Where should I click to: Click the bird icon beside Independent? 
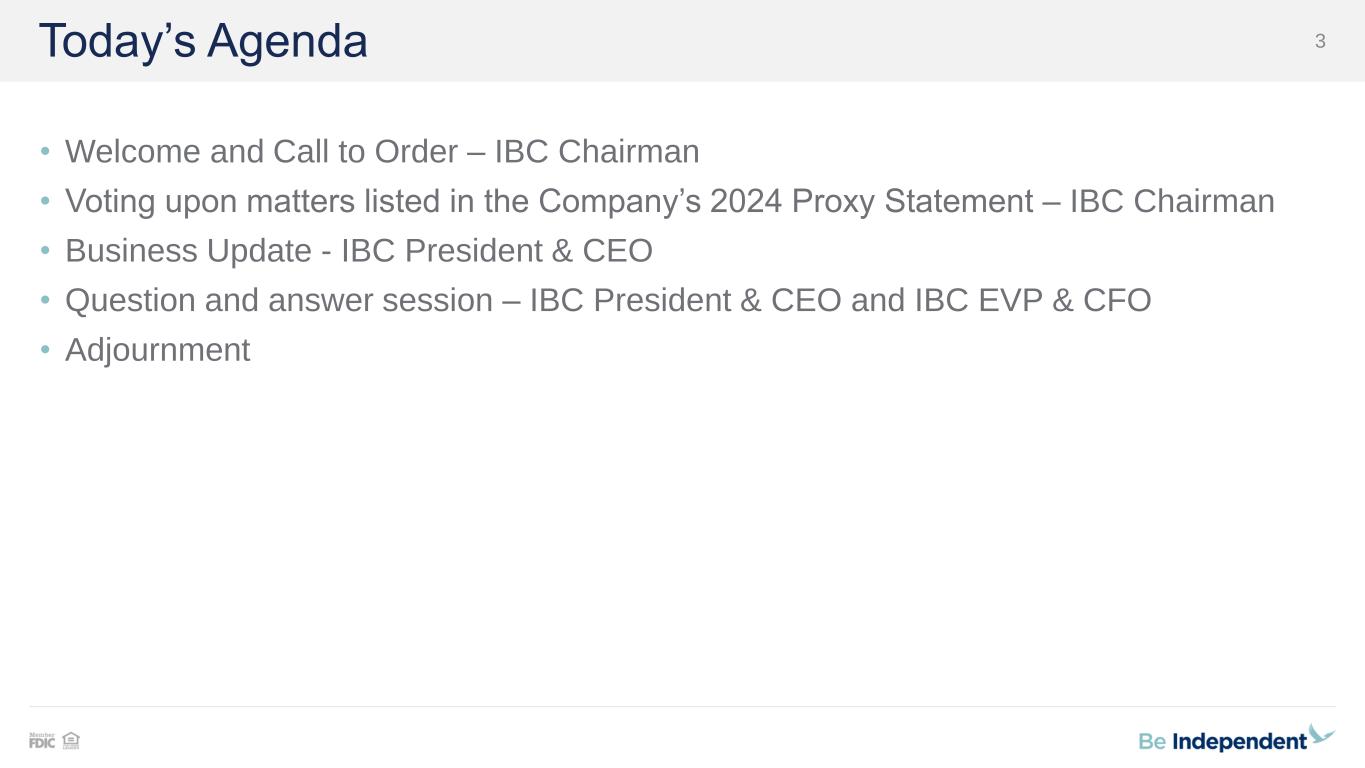(x=1322, y=735)
